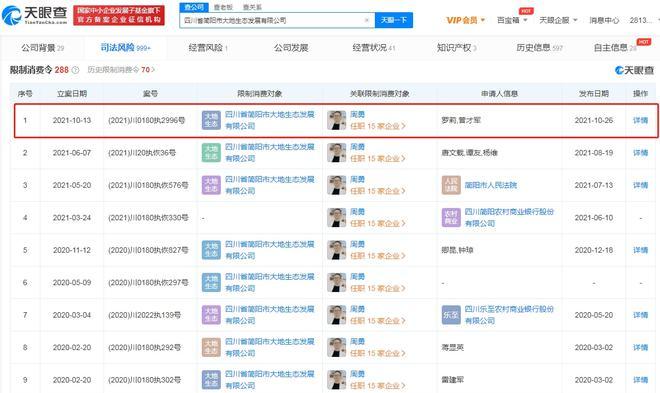Click the green company logo icon in row 2
Viewport: 660px width, 393px height.
tap(211, 153)
